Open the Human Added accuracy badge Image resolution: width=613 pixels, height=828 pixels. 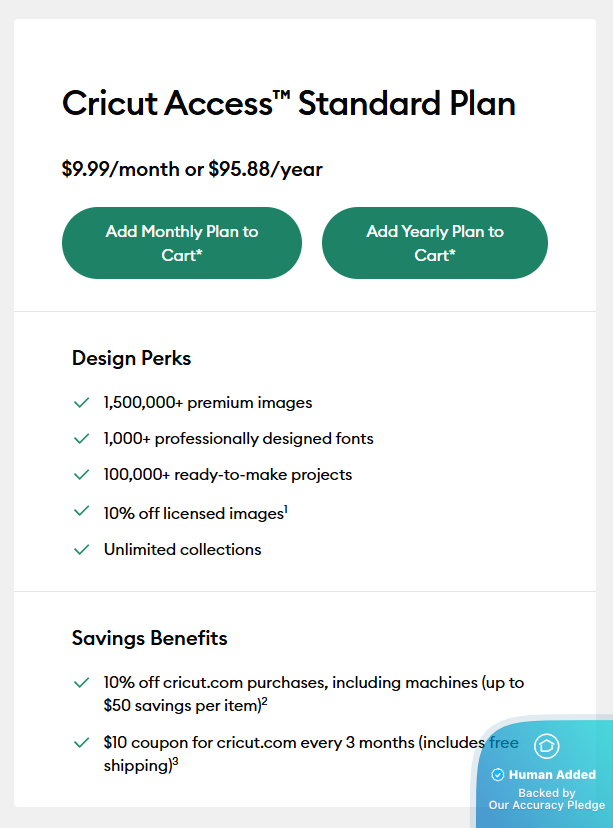point(546,775)
